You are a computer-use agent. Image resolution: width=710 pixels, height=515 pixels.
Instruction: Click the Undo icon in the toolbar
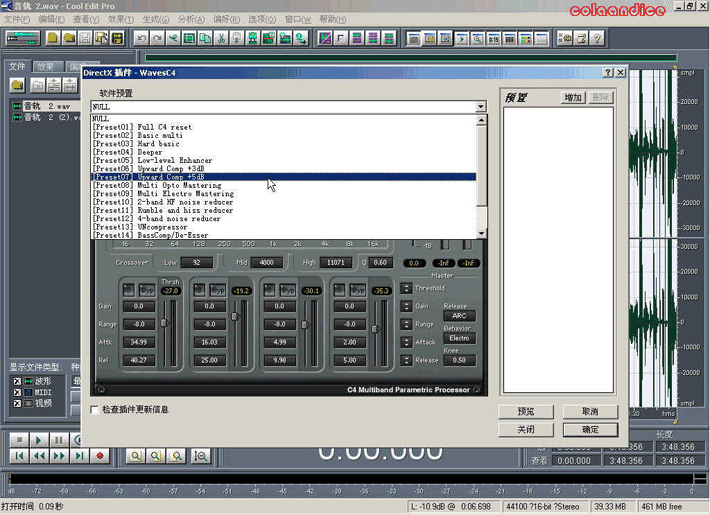click(x=142, y=39)
